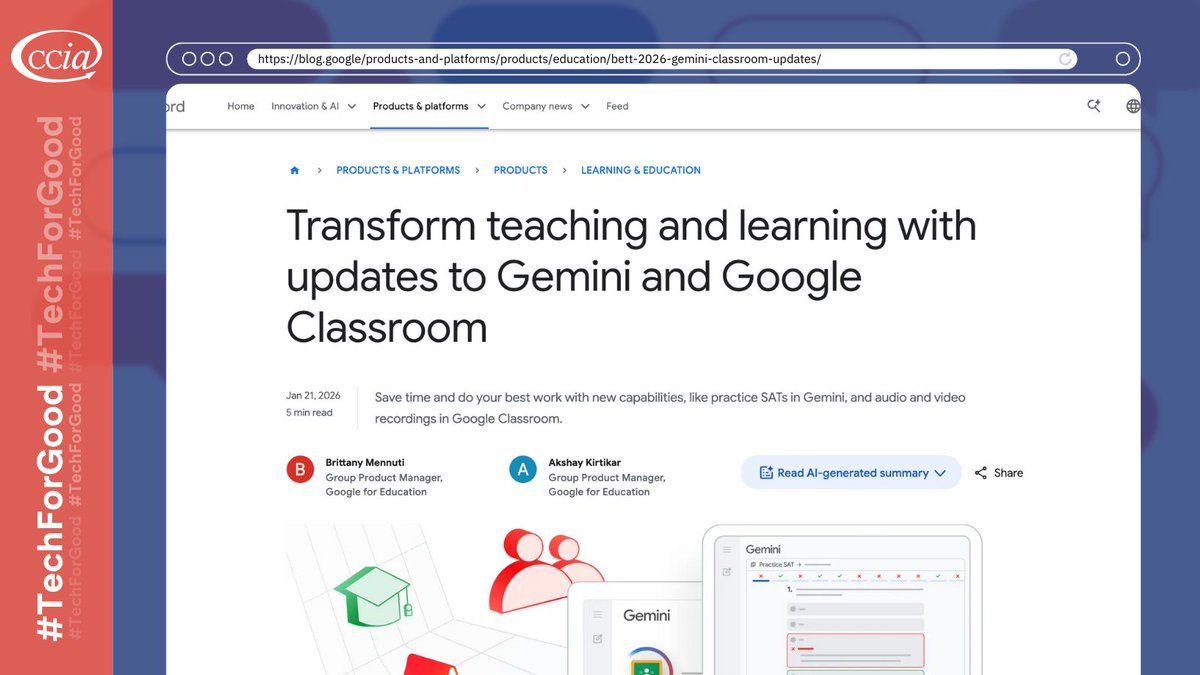Open the Feed nav item
The width and height of the screenshot is (1200, 675).
[x=617, y=106]
